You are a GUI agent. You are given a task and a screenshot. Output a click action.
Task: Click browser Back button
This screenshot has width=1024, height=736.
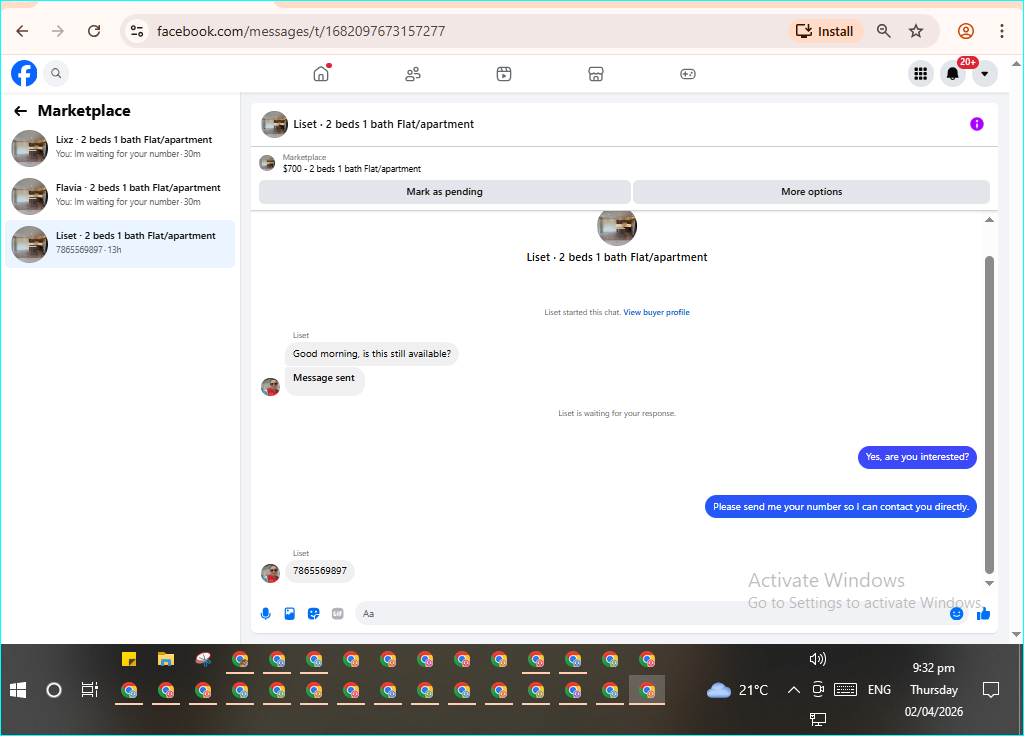click(x=22, y=31)
